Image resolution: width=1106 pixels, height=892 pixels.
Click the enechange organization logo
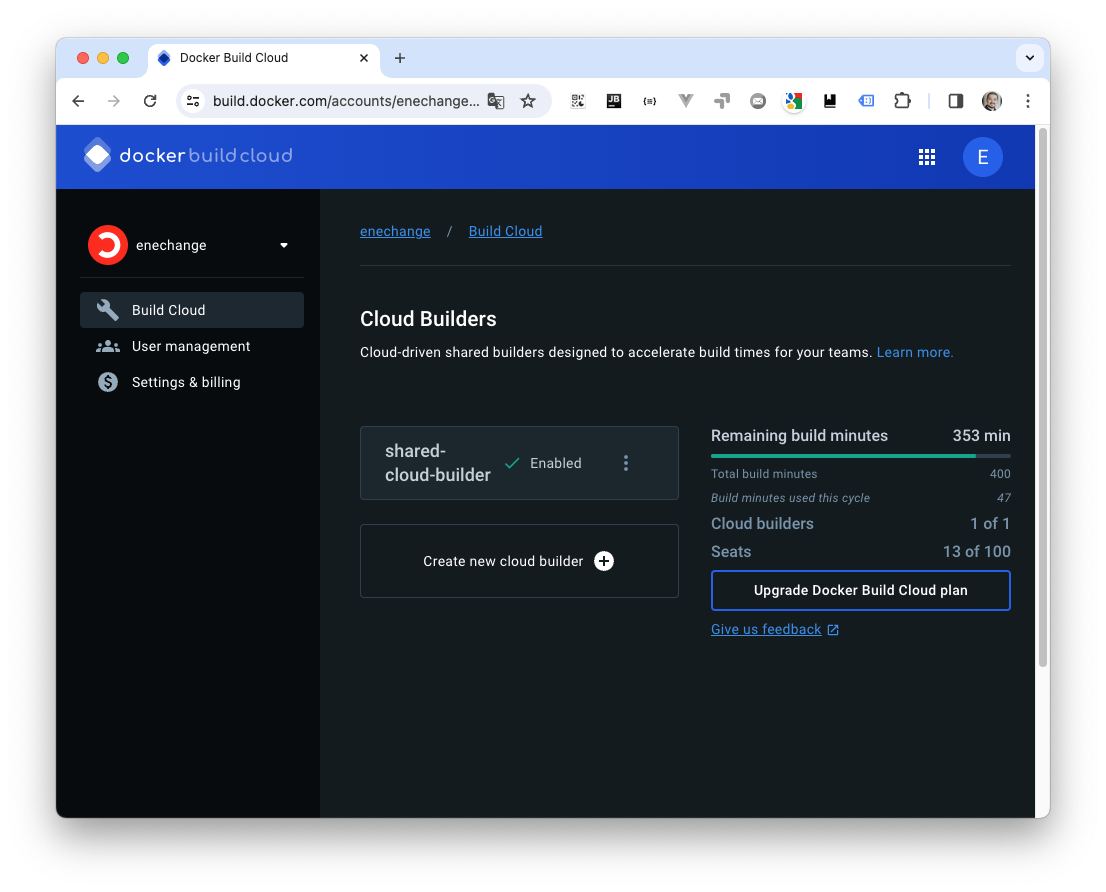(x=107, y=245)
